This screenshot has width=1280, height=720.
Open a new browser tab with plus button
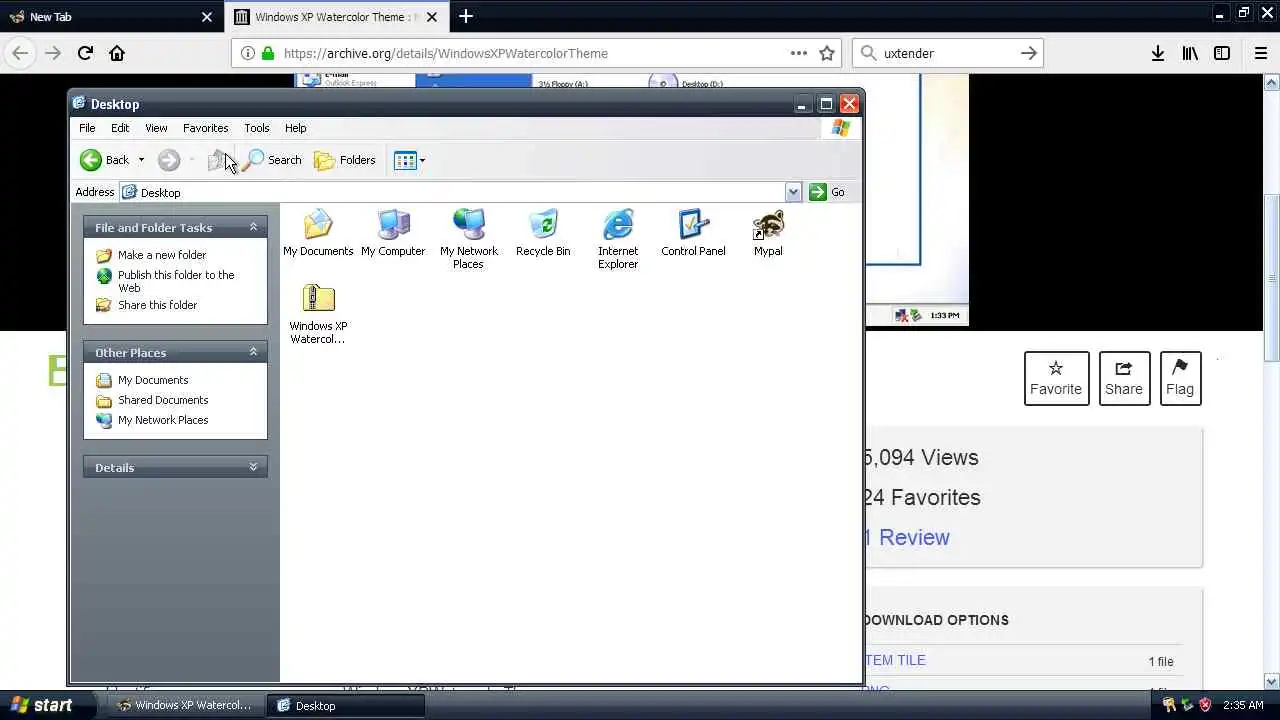tap(466, 16)
